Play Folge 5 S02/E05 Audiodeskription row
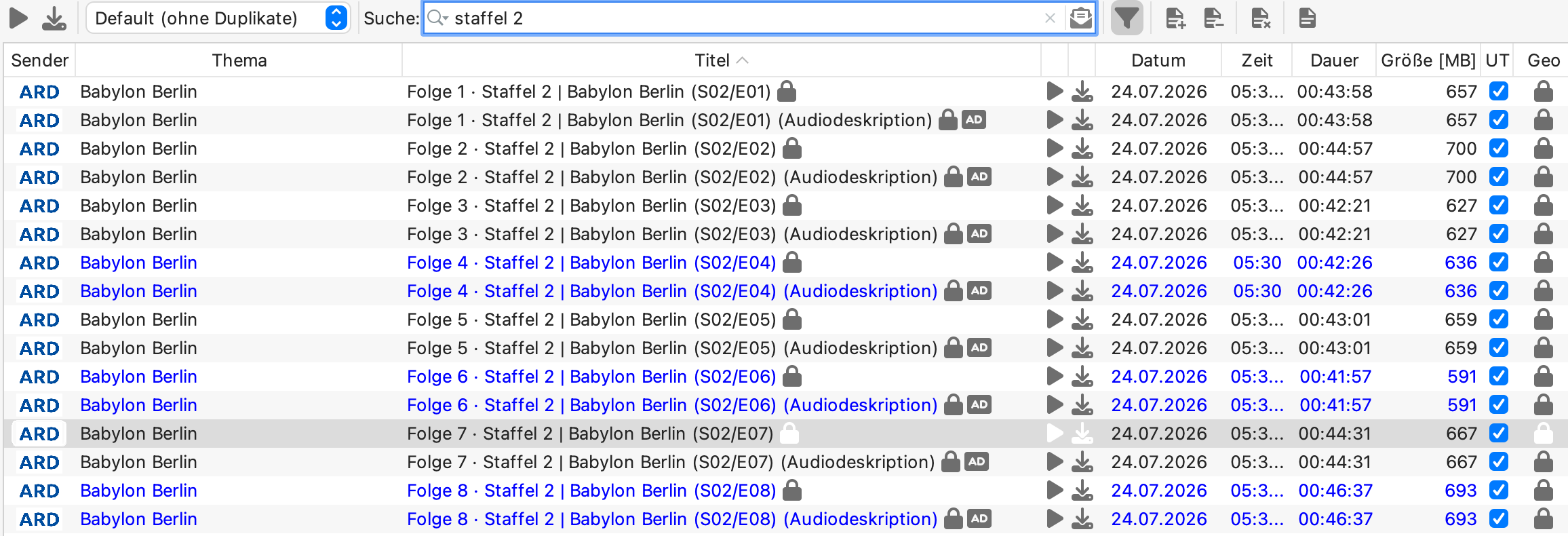Image resolution: width=1568 pixels, height=536 pixels. point(1055,347)
